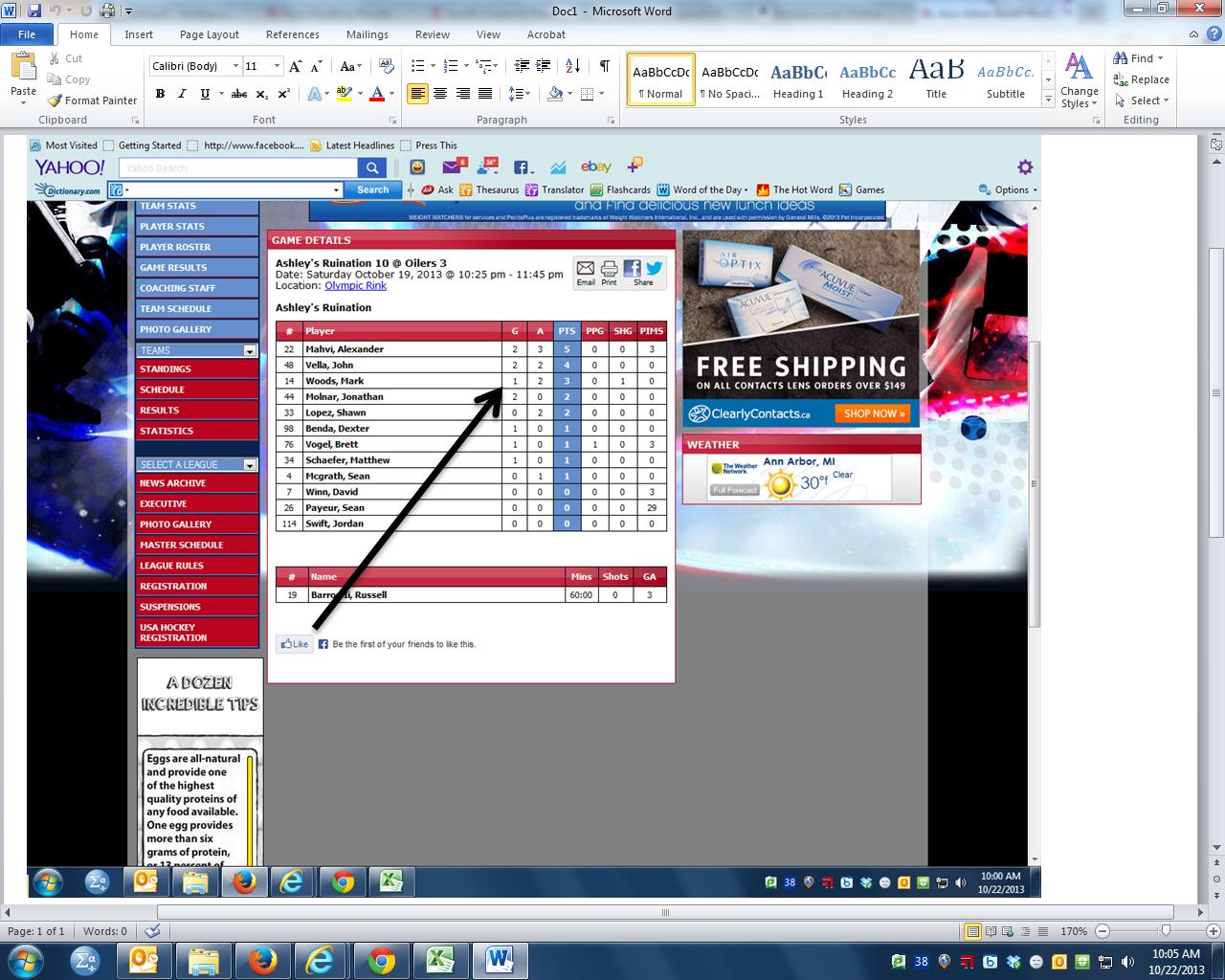
Task: Toggle Bold formatting in Font group
Action: pyautogui.click(x=160, y=94)
